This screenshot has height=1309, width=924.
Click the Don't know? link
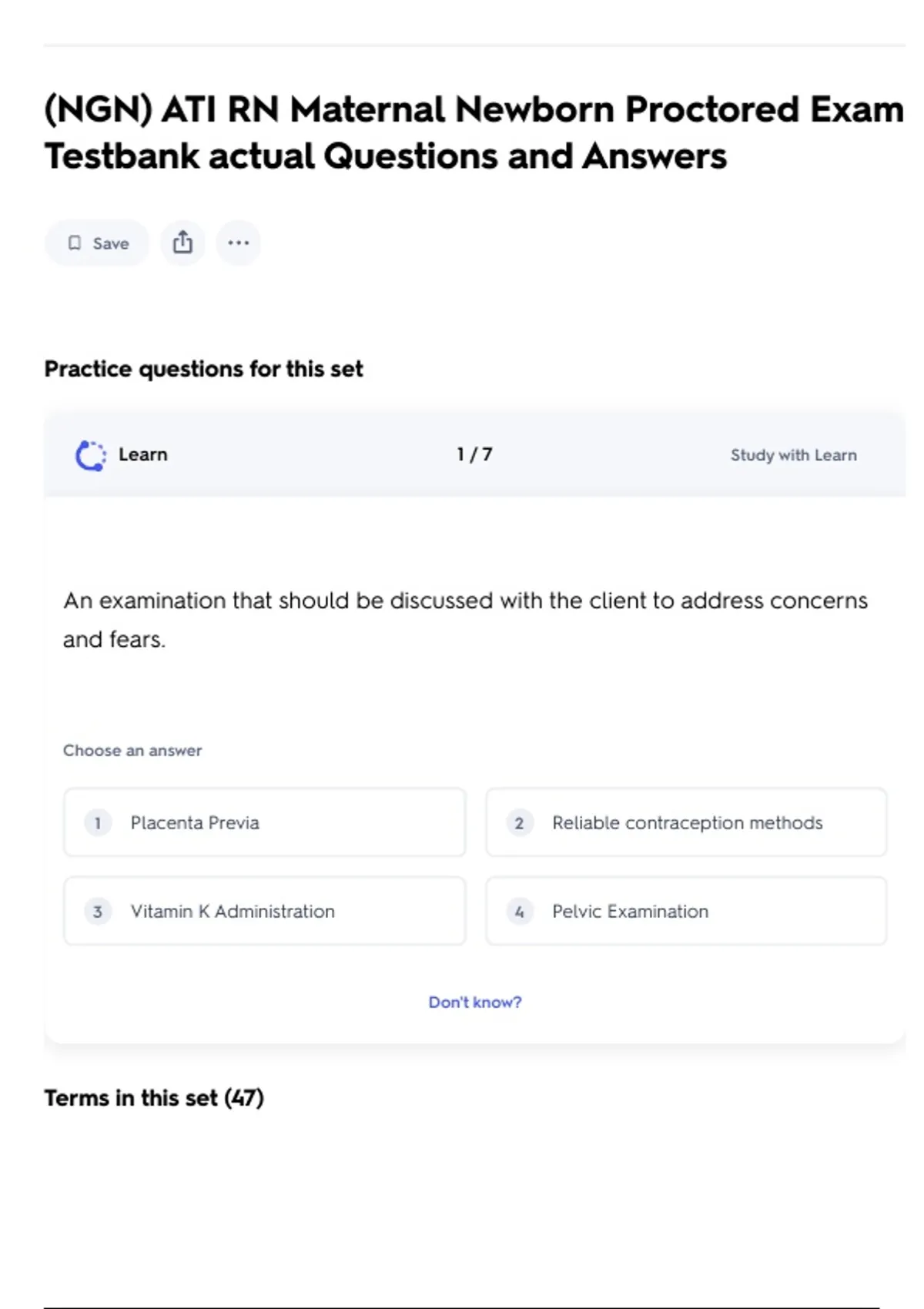(x=474, y=1003)
